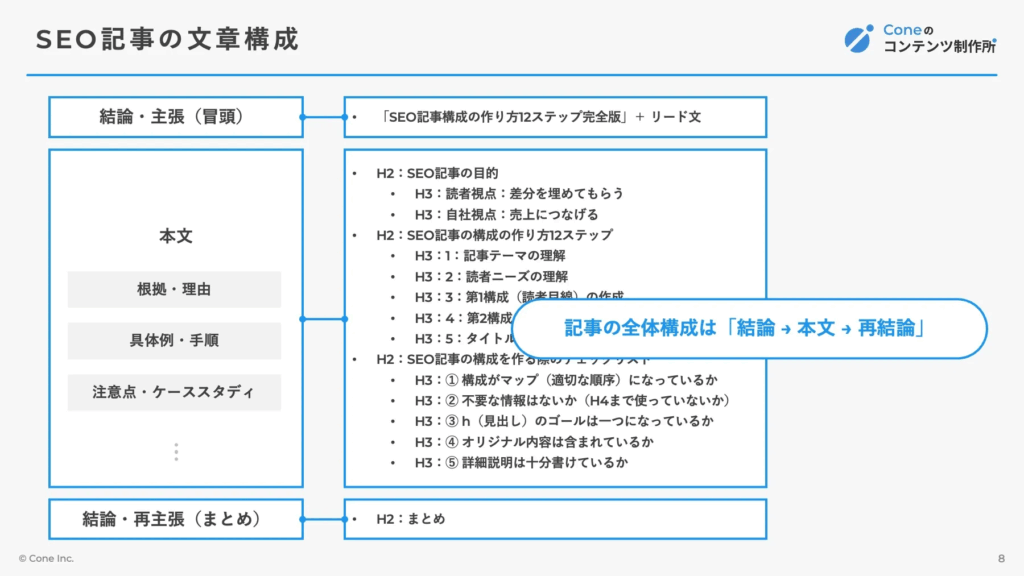The image size is (1024, 576).
Task: Click "H3：自社視点：売上につなげる"
Action: pyautogui.click(x=506, y=214)
